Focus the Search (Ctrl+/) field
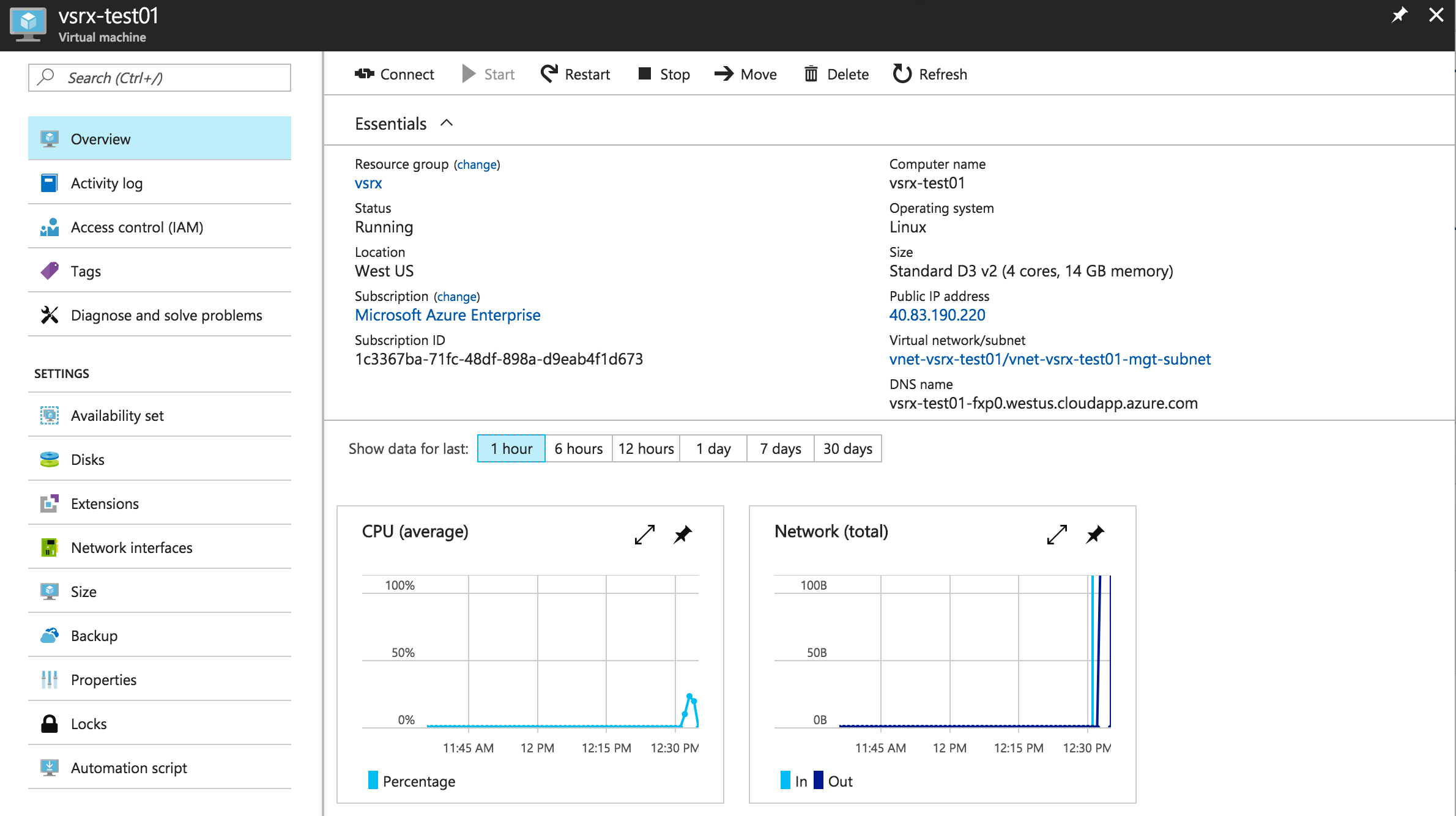 160,78
